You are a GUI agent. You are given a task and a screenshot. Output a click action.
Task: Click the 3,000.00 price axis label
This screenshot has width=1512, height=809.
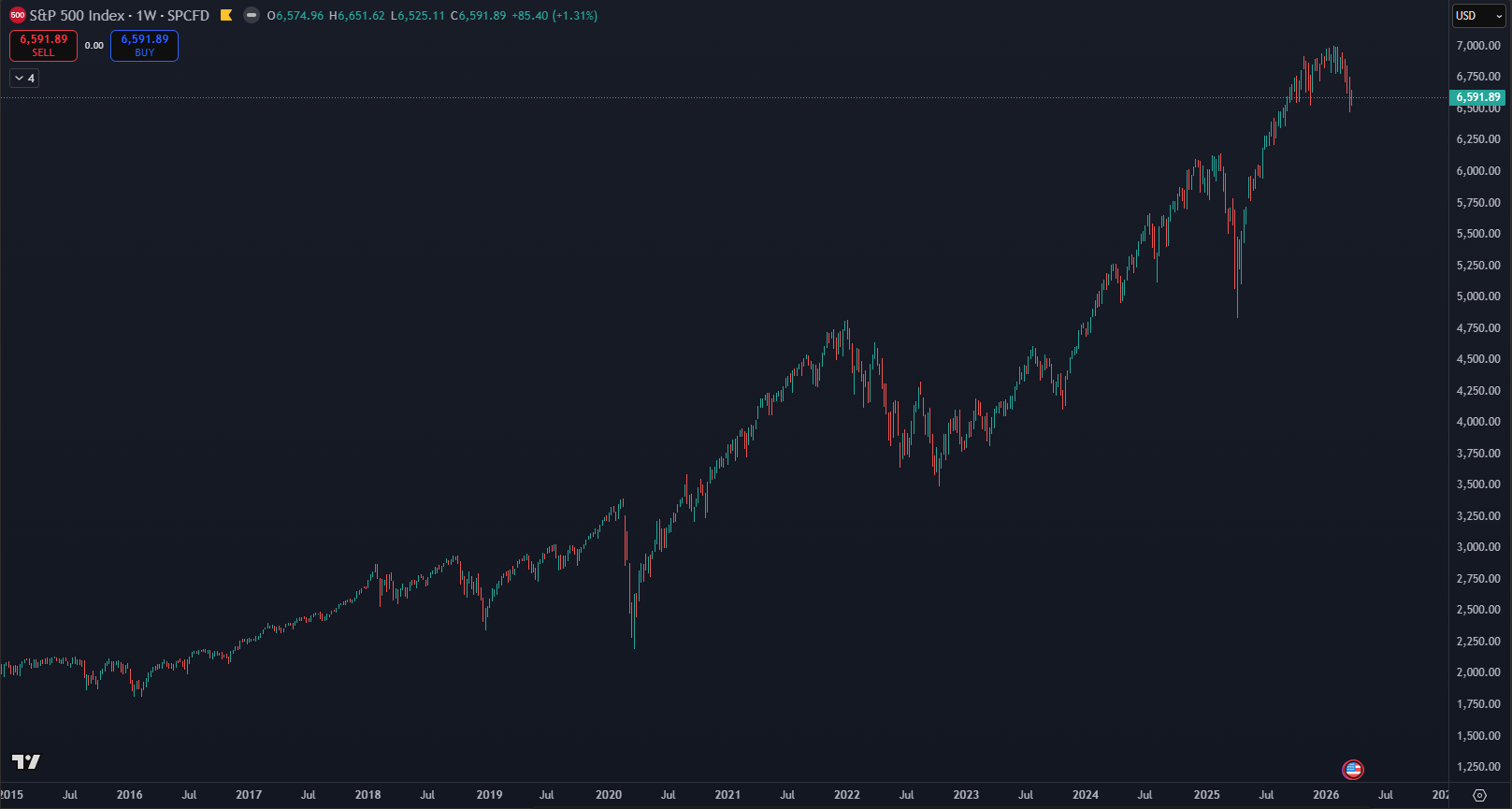tap(1478, 547)
